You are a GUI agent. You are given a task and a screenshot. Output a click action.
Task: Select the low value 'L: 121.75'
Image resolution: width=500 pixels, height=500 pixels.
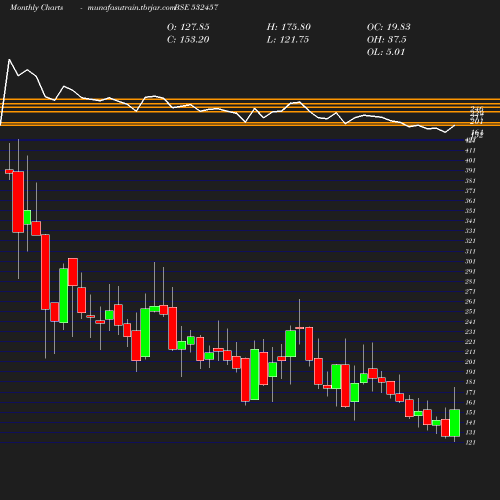(x=288, y=40)
